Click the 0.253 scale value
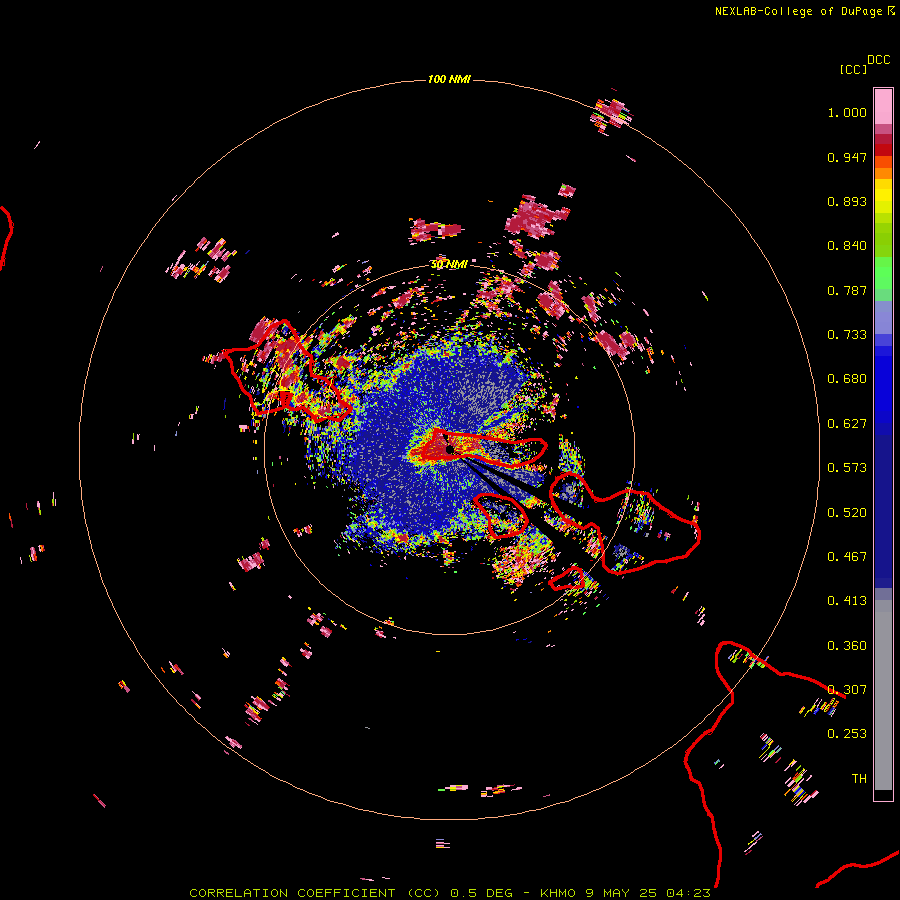The height and width of the screenshot is (900, 900). point(847,734)
